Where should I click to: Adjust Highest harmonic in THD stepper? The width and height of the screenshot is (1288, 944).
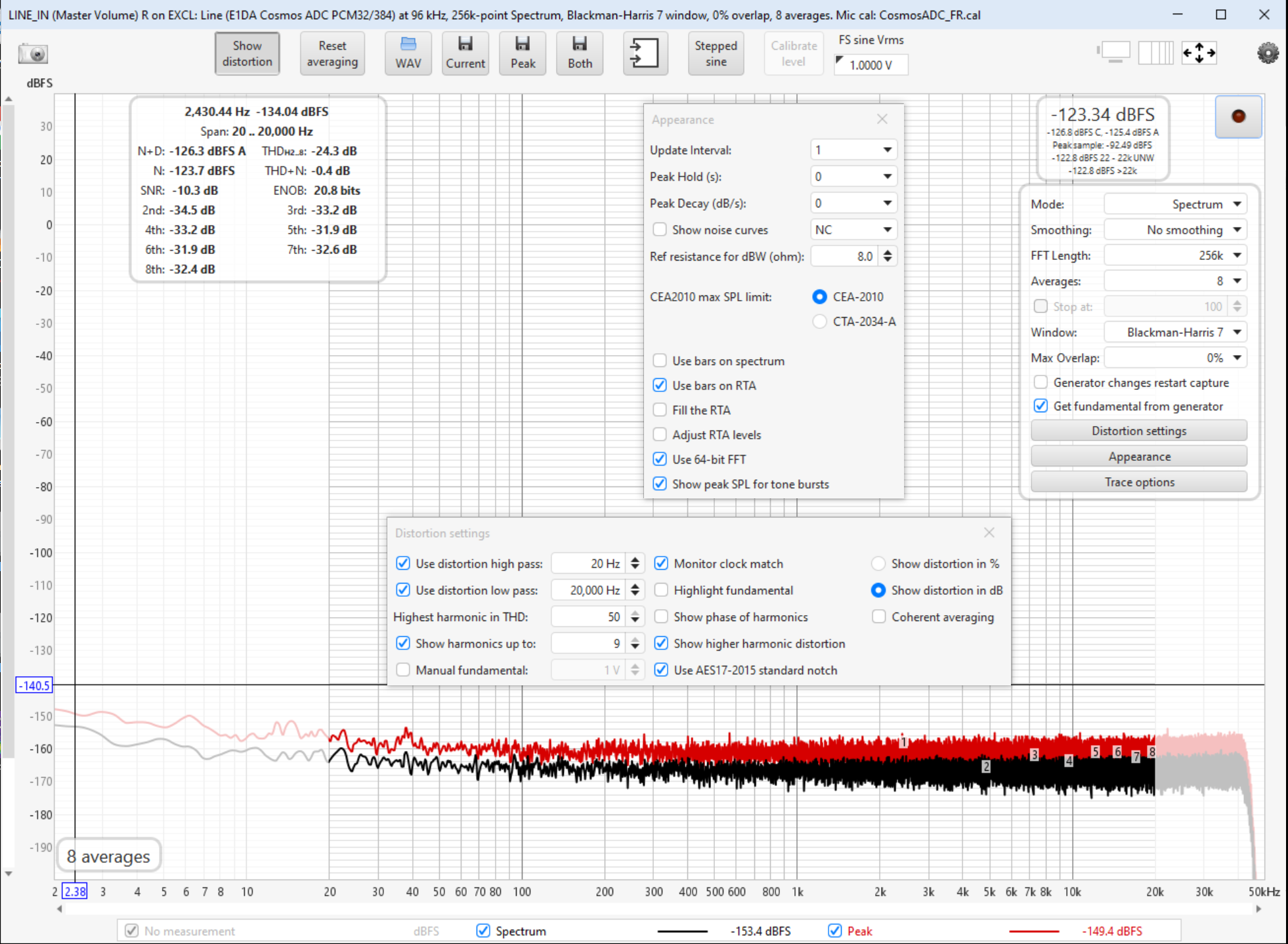click(x=635, y=617)
